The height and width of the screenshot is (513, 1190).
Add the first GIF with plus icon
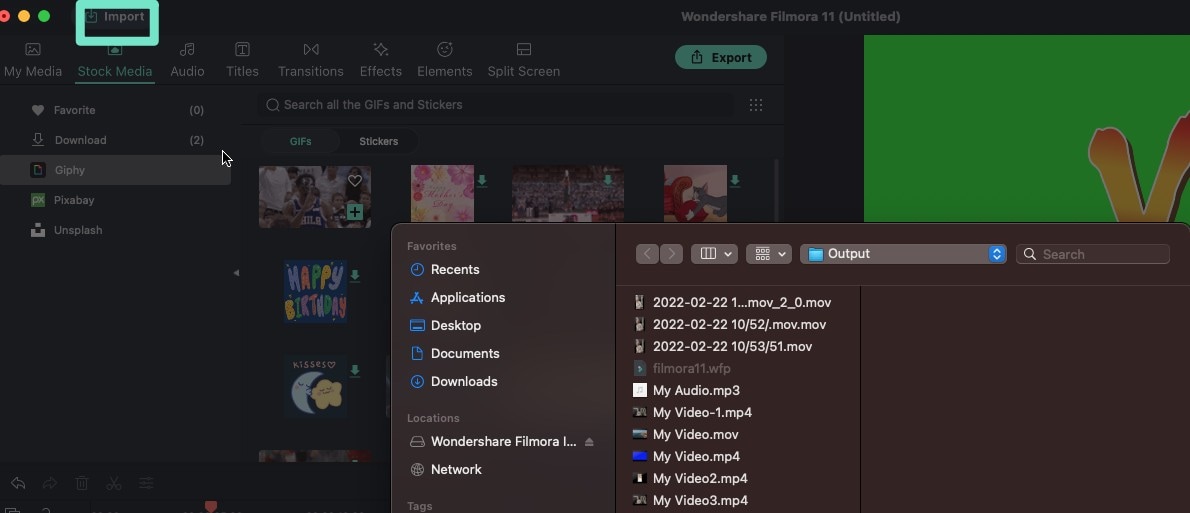354,212
